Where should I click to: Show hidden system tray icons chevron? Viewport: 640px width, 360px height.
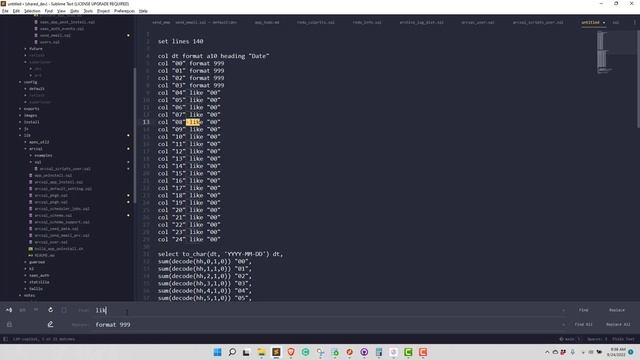point(547,352)
